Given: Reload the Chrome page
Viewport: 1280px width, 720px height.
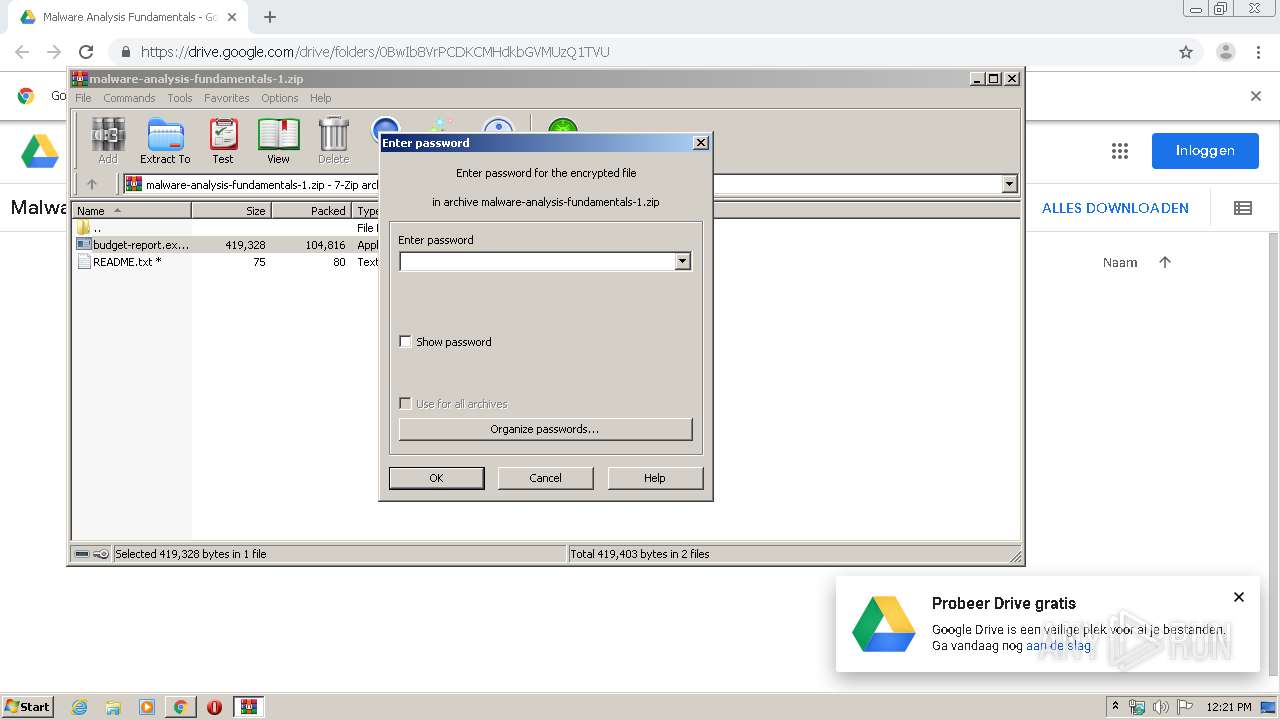Looking at the screenshot, I should tap(86, 52).
